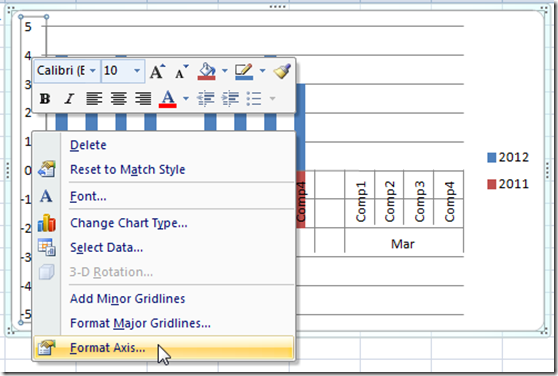Select the 2011 legend entry

pyautogui.click(x=508, y=184)
